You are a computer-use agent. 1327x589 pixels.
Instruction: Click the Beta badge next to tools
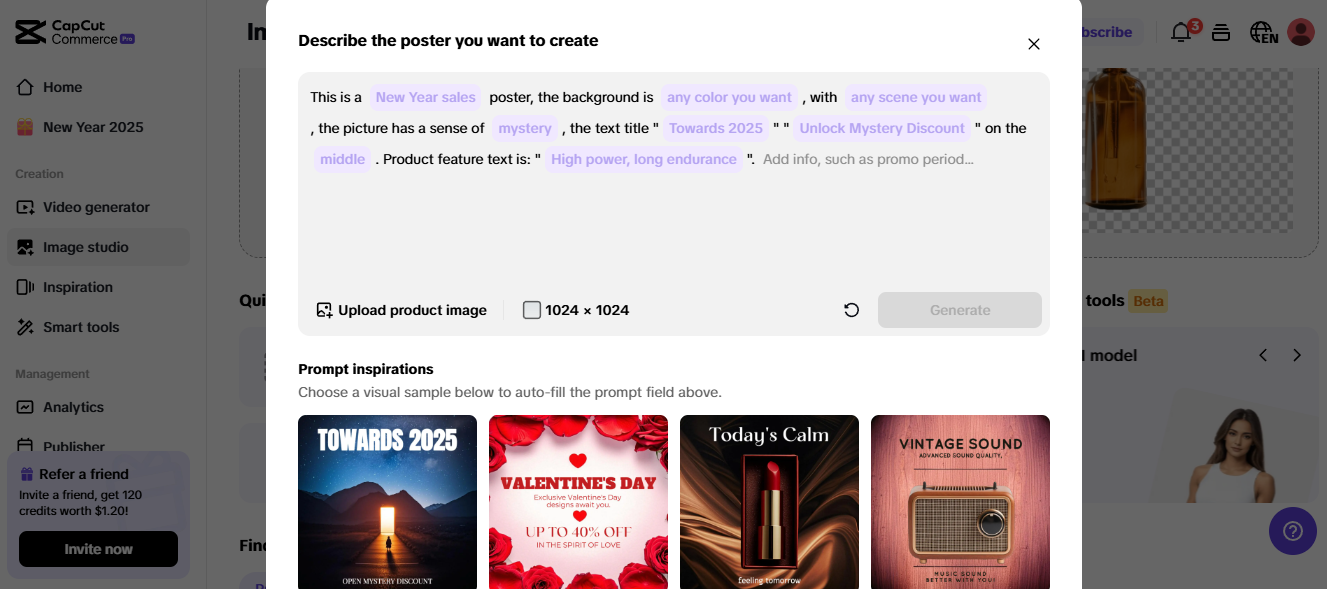[x=1148, y=300]
